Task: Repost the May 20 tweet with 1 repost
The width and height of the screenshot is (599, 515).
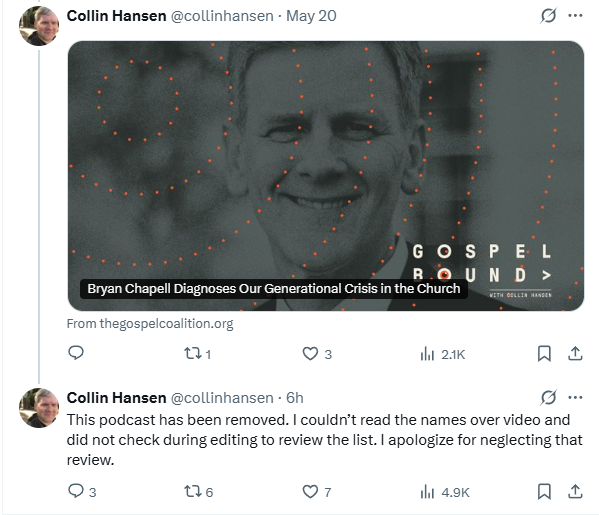Action: tap(198, 354)
